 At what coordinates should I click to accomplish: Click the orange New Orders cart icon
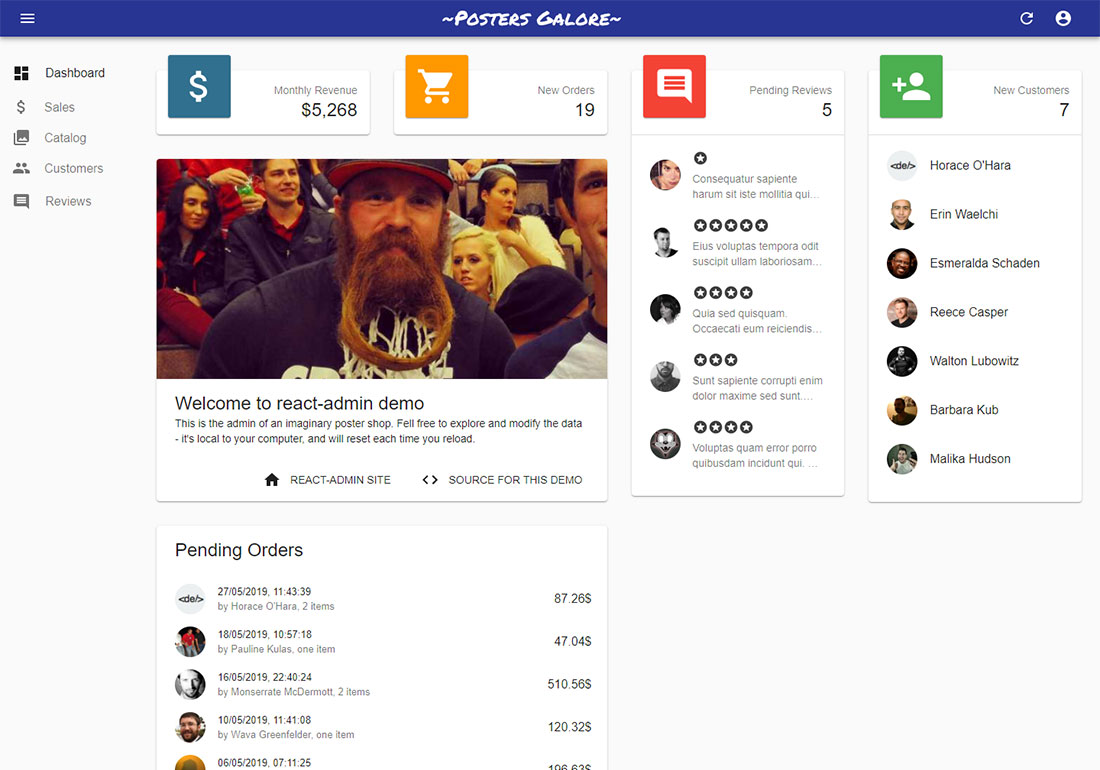tap(436, 86)
